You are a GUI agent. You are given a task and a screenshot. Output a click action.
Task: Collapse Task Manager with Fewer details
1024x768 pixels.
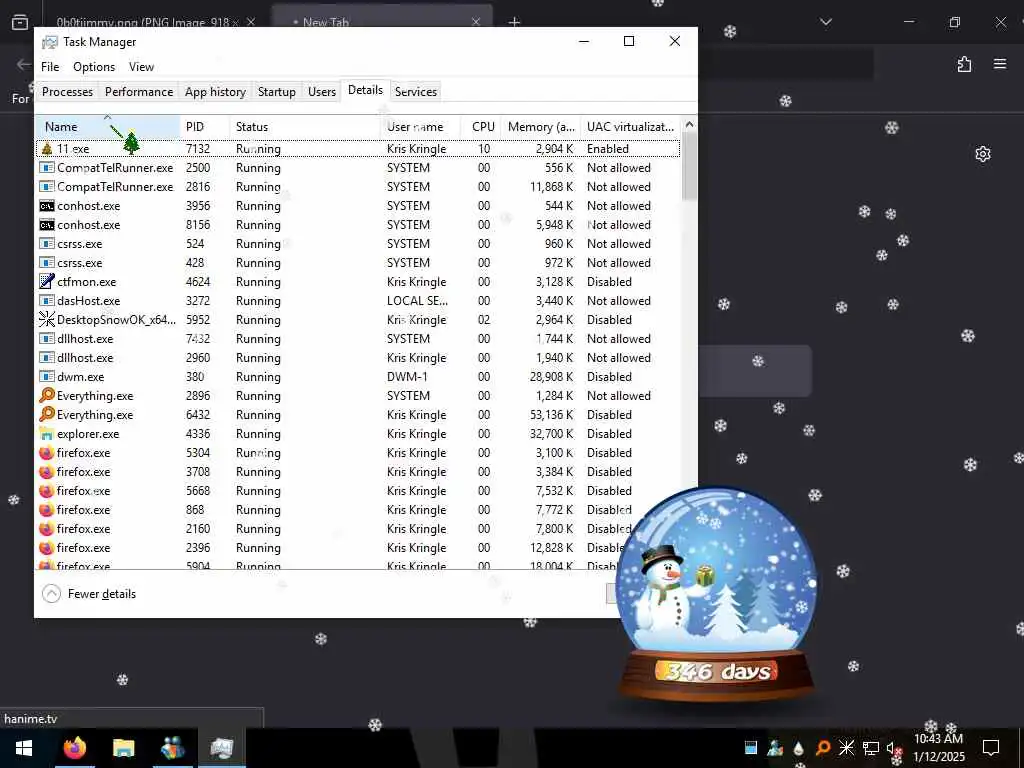(x=89, y=594)
